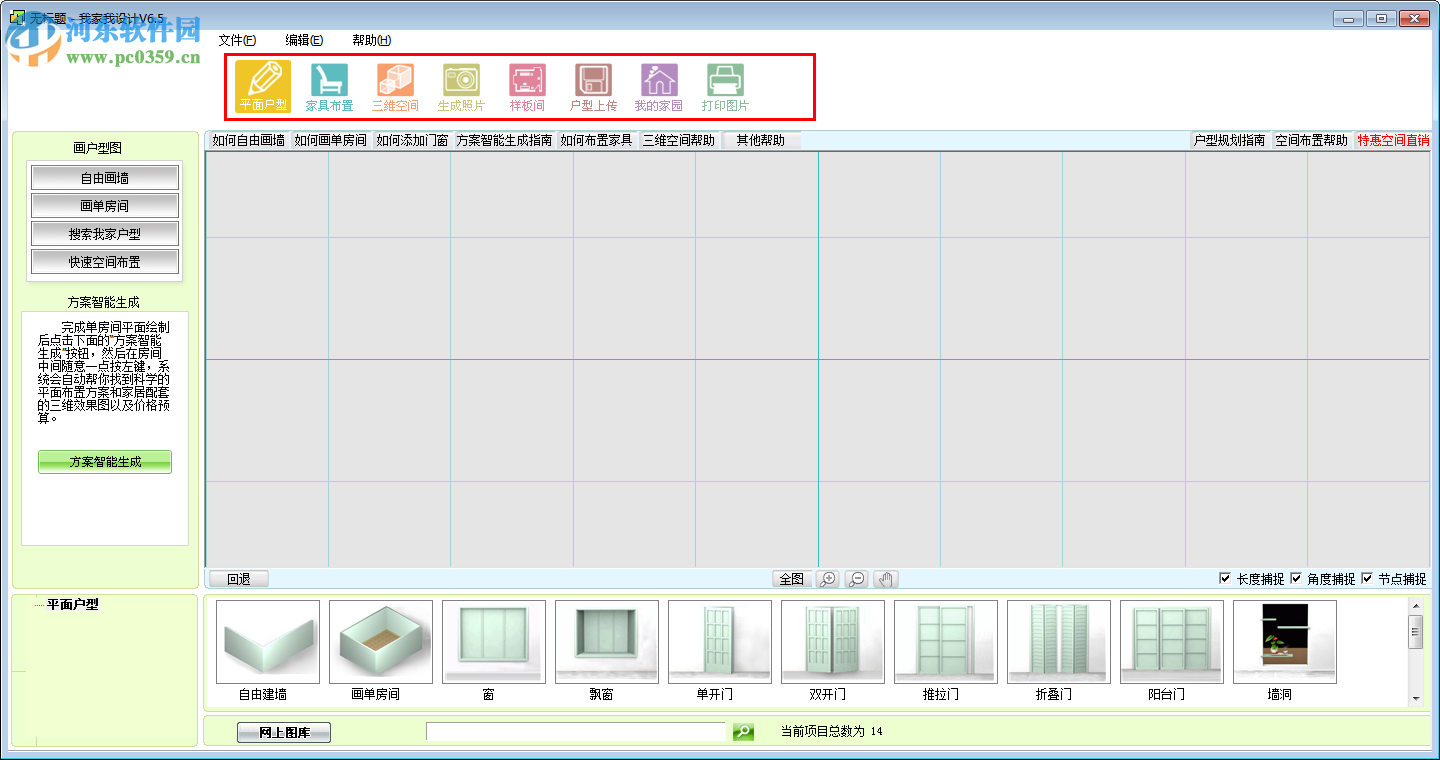
Task: Select the 平面户型 tree node
Action: (x=73, y=604)
